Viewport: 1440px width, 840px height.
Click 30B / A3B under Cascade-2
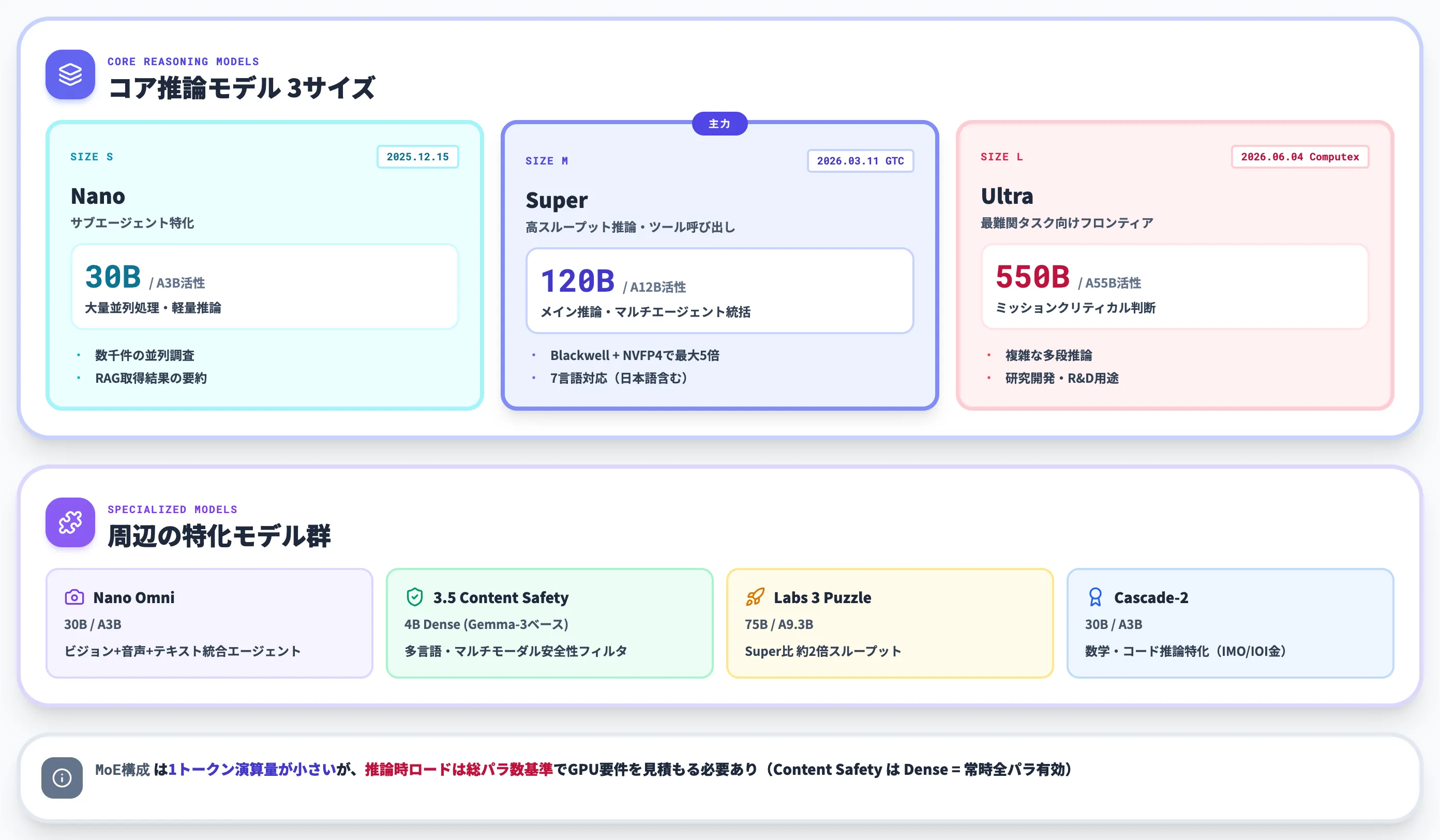point(1114,625)
